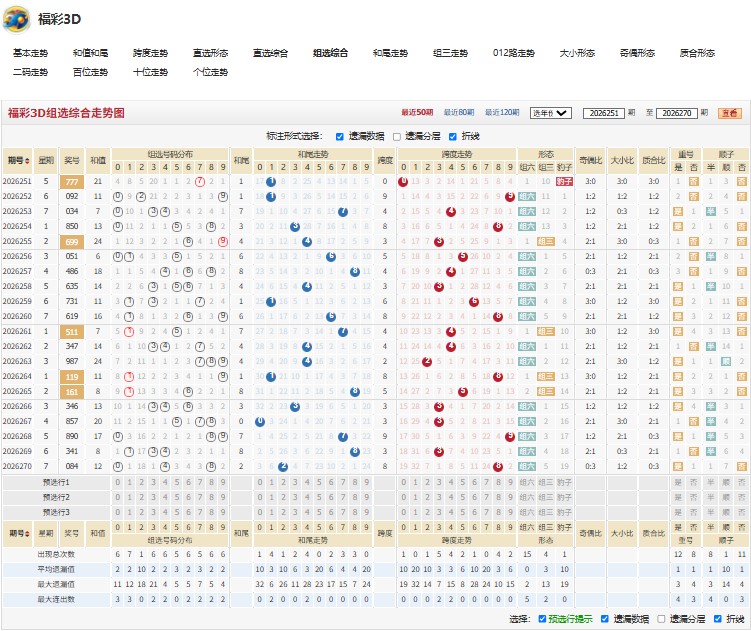Image resolution: width=751 pixels, height=631 pixels.
Task: Click highlighted 奖号 699 in row 2026255
Action: click(x=72, y=242)
